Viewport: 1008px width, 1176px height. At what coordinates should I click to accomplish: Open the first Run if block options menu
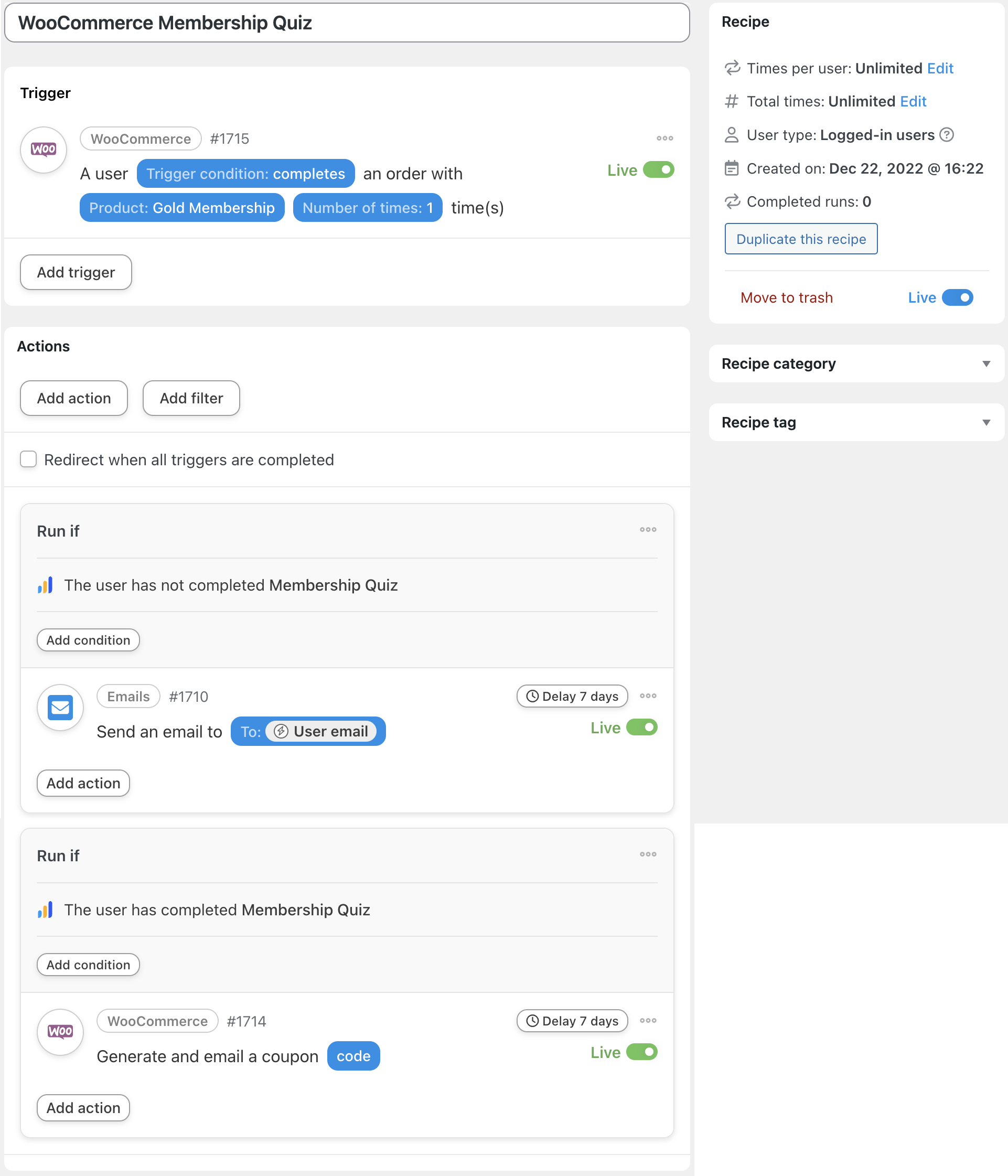pos(648,530)
